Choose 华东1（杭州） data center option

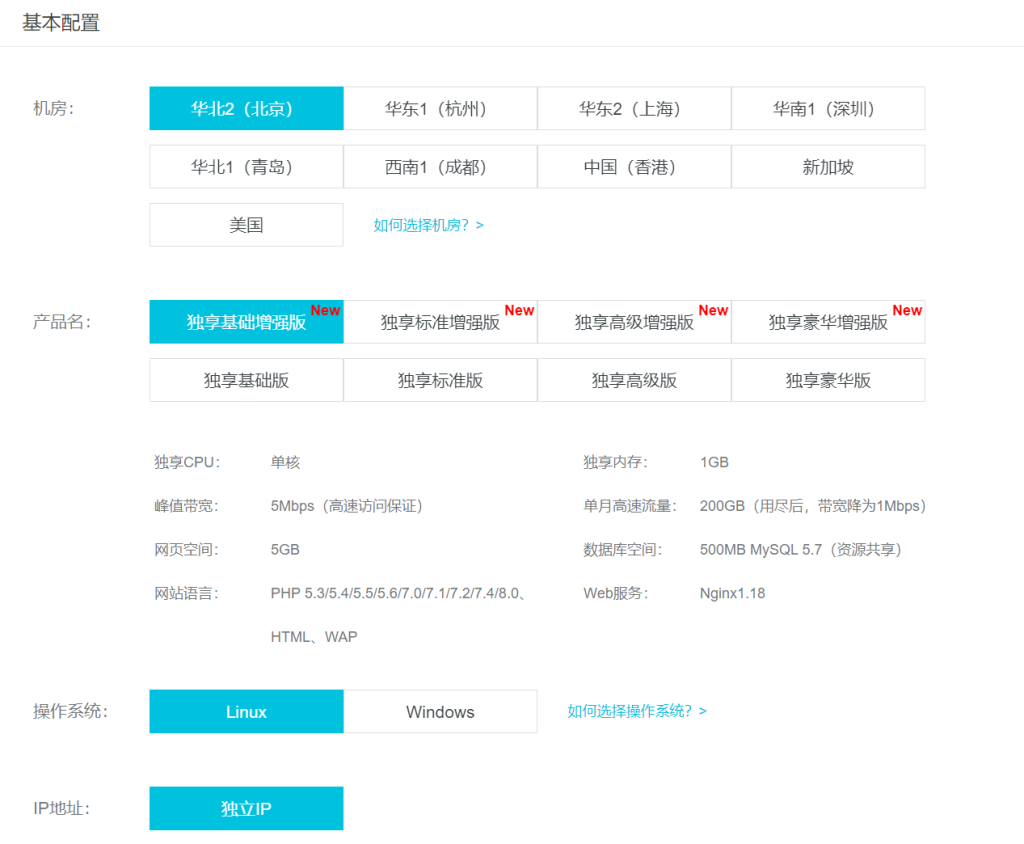(440, 109)
